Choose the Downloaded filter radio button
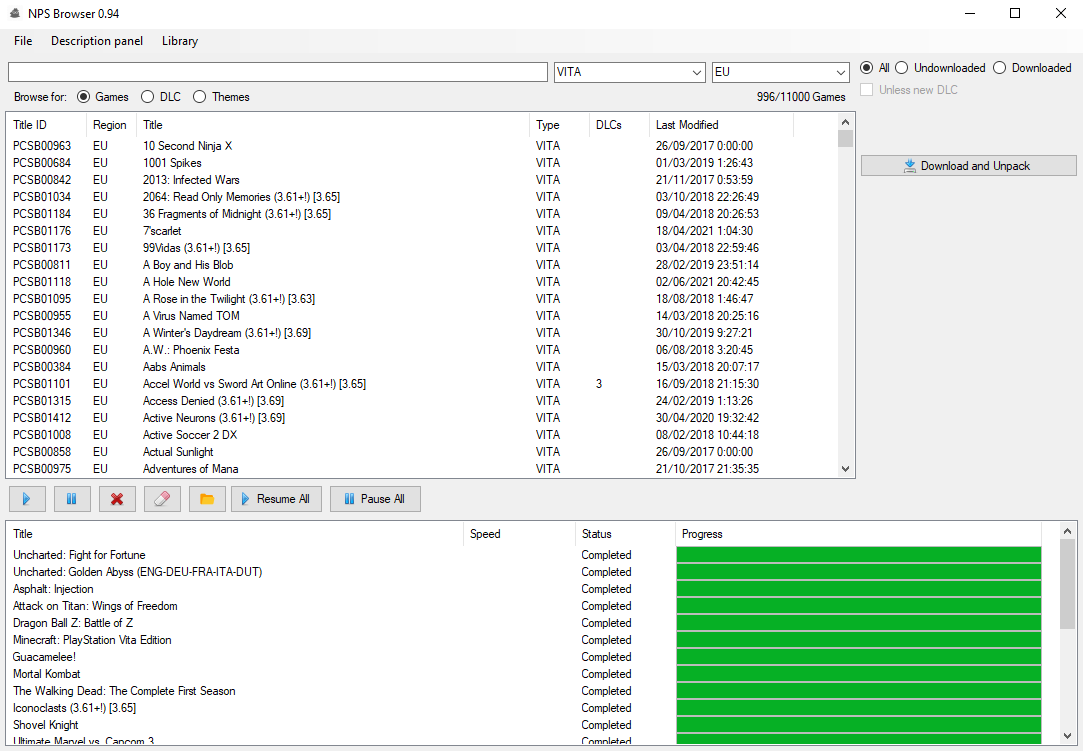 (x=1000, y=68)
